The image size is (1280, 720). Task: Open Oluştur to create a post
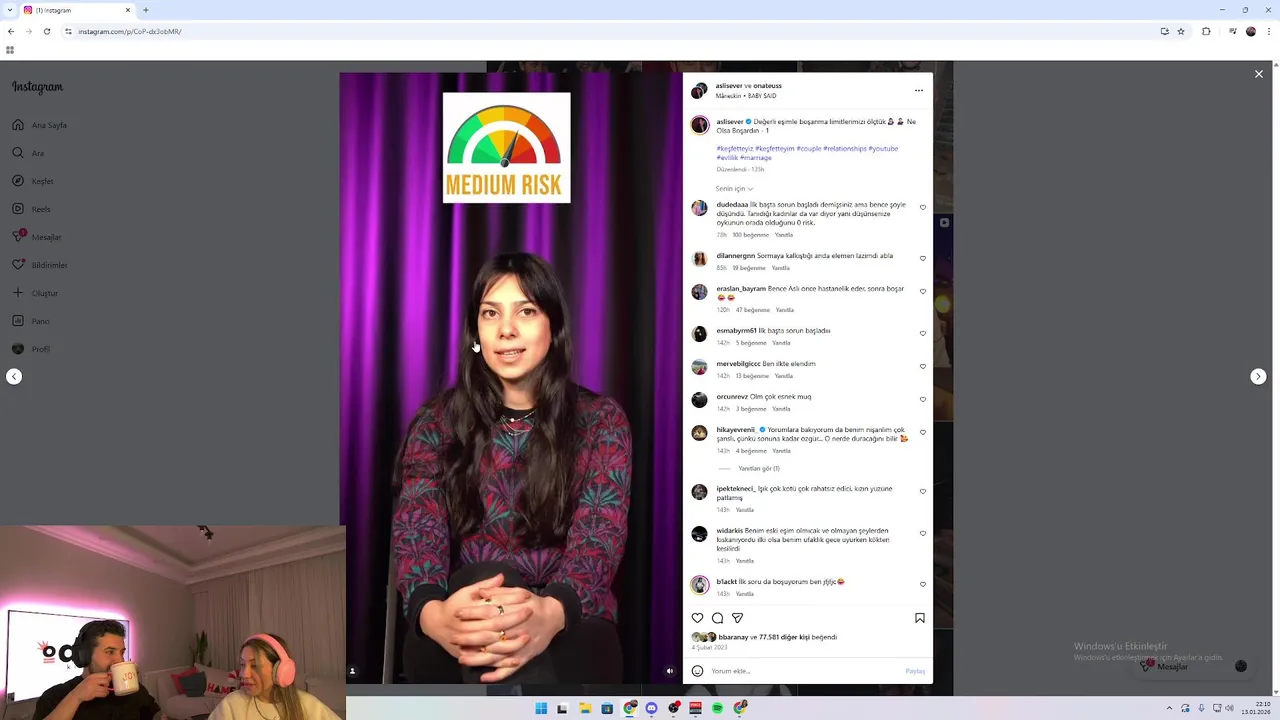tap(35, 293)
